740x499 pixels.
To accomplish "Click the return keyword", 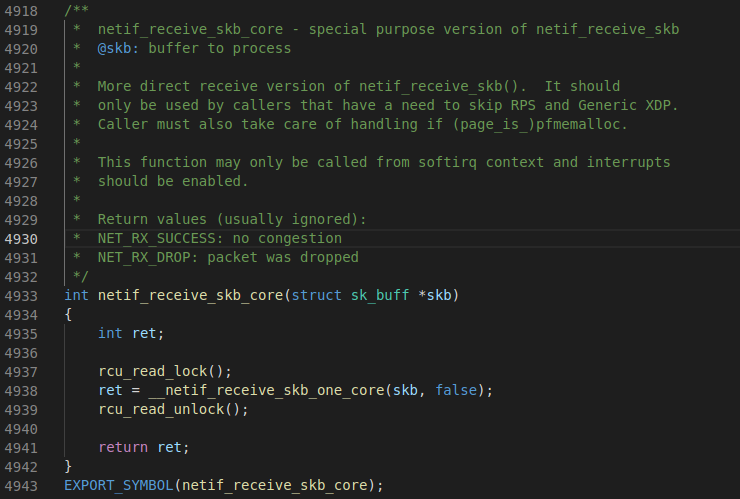I will click(123, 447).
